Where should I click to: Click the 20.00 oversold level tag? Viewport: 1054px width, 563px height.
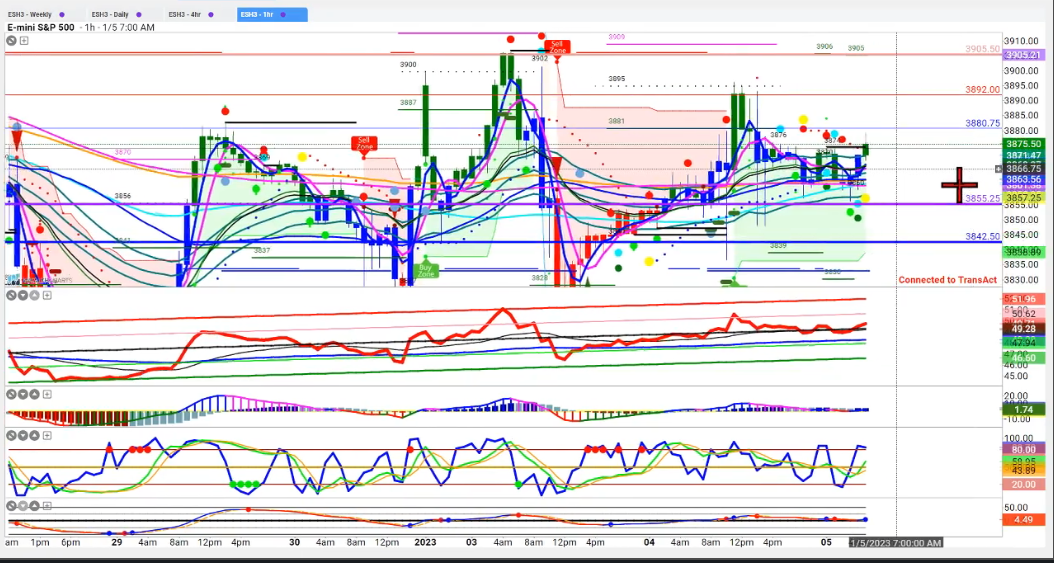(1023, 484)
